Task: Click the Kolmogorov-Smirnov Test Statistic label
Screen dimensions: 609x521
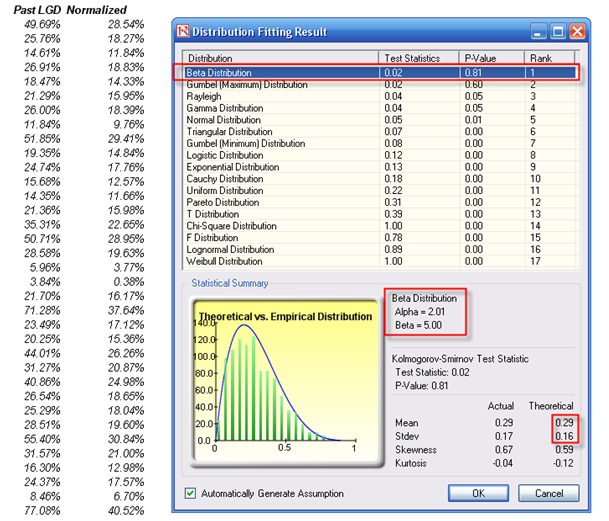Action: tap(460, 359)
